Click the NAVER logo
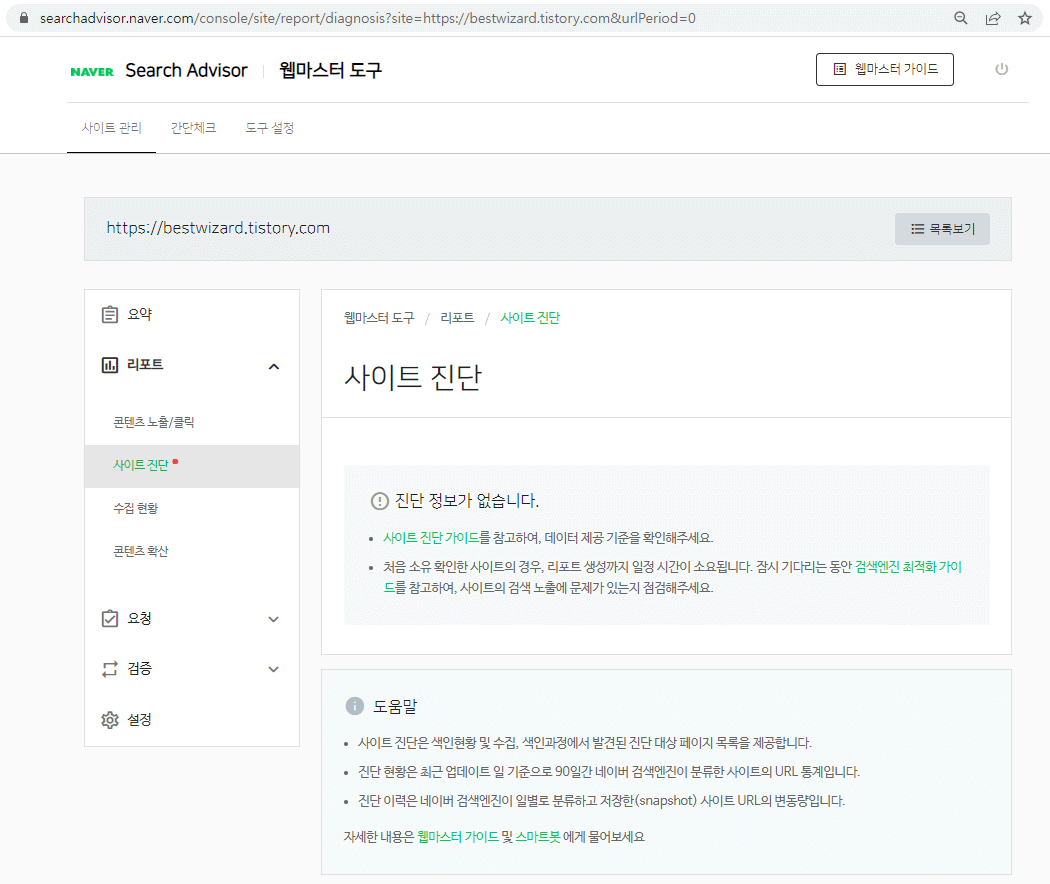Screen dimensions: 1050x884 tap(91, 70)
